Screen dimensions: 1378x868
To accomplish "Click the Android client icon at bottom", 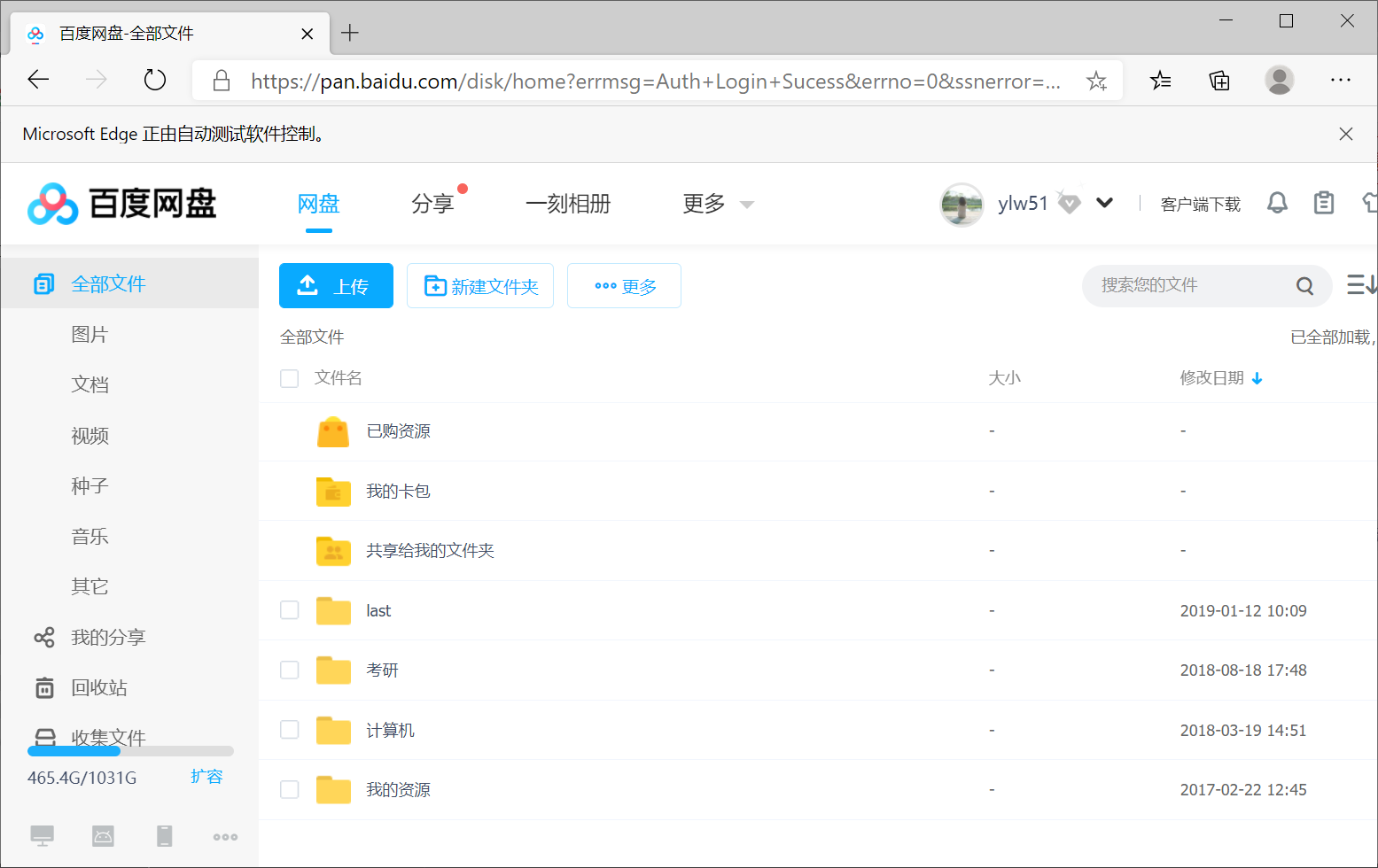I will pos(103,835).
